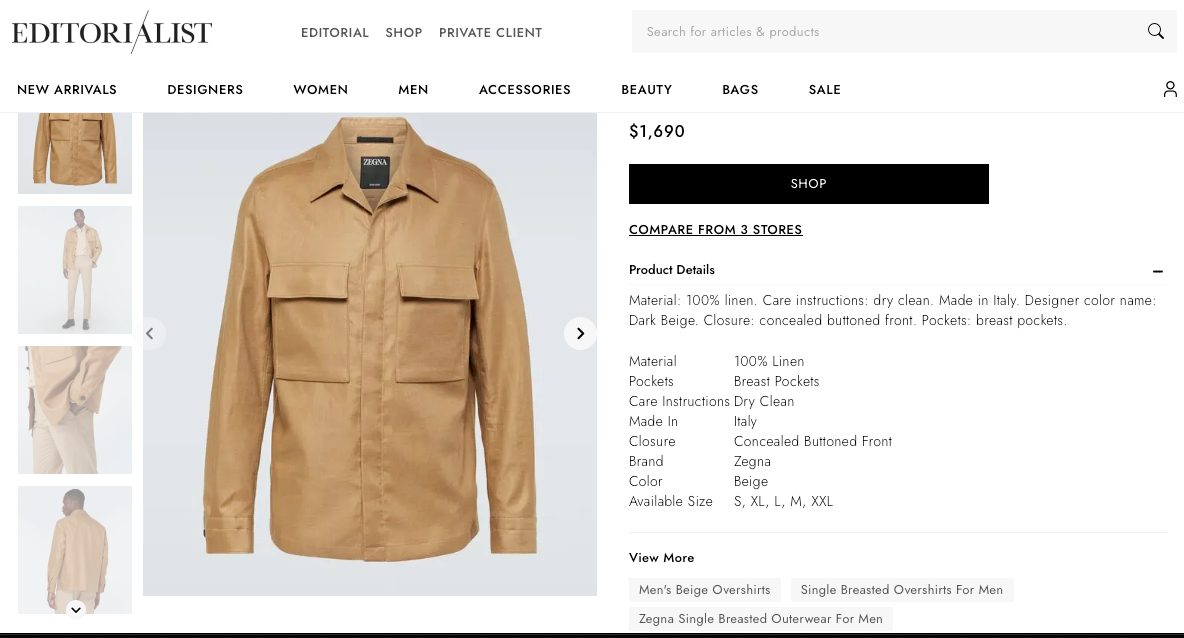The image size is (1184, 638).
Task: Click the chevron below the image thumbnails
Action: pos(76,609)
